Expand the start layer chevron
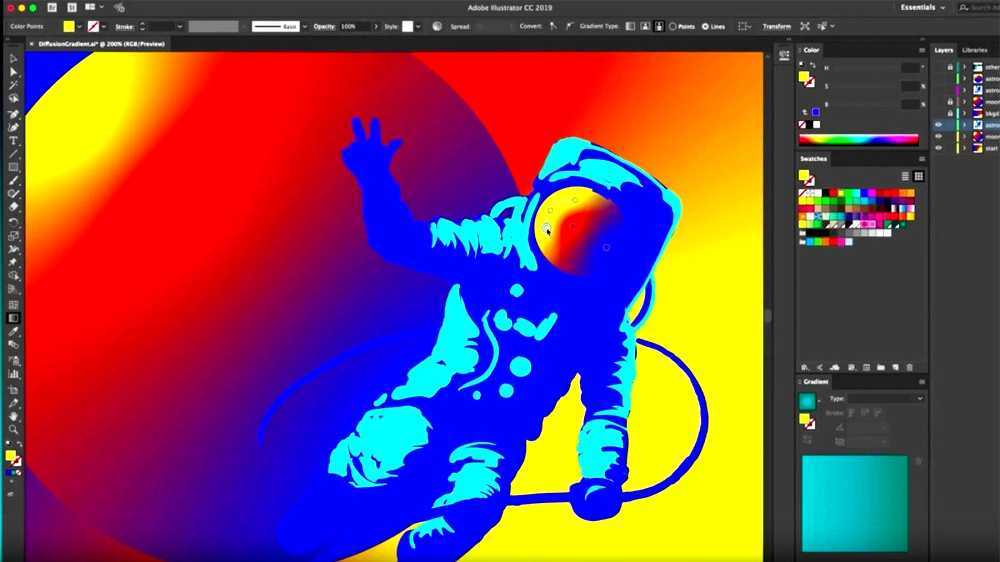The width and height of the screenshot is (1000, 562). [x=964, y=148]
